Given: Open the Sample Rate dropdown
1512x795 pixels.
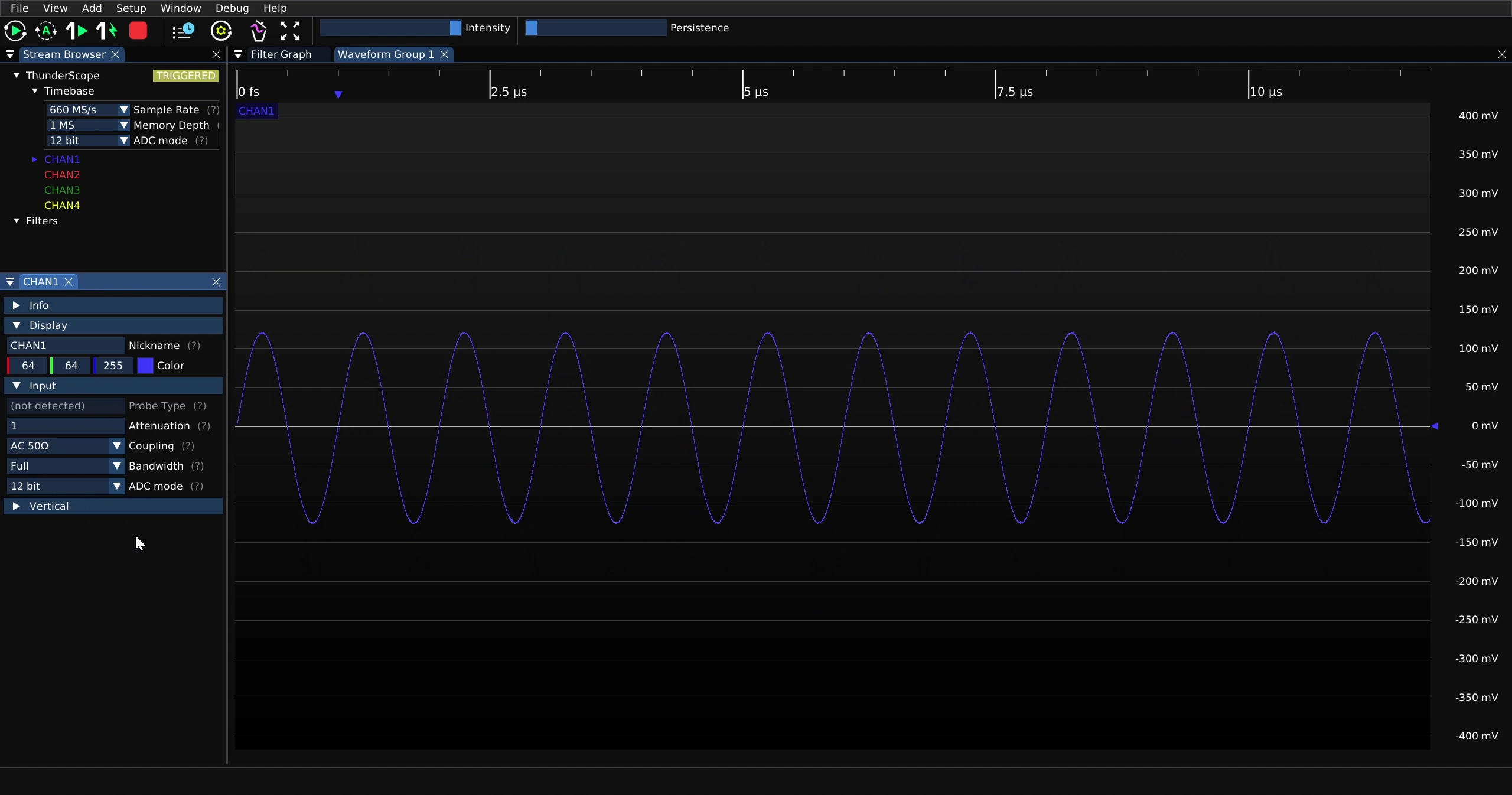Looking at the screenshot, I should pyautogui.click(x=88, y=110).
